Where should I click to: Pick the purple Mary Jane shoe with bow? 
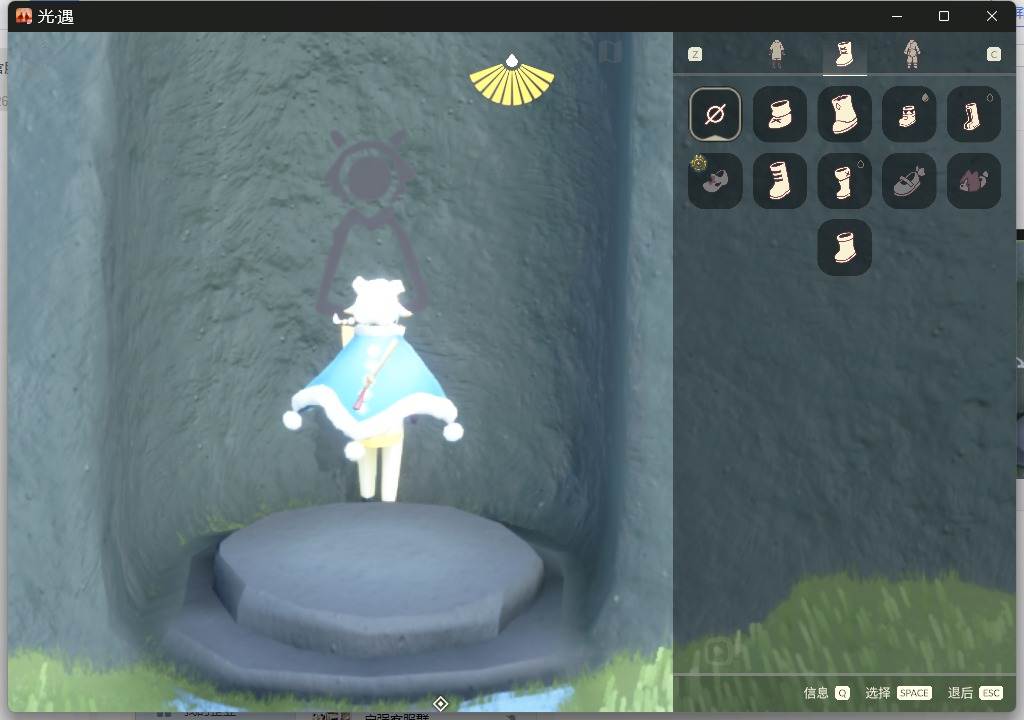click(x=909, y=181)
